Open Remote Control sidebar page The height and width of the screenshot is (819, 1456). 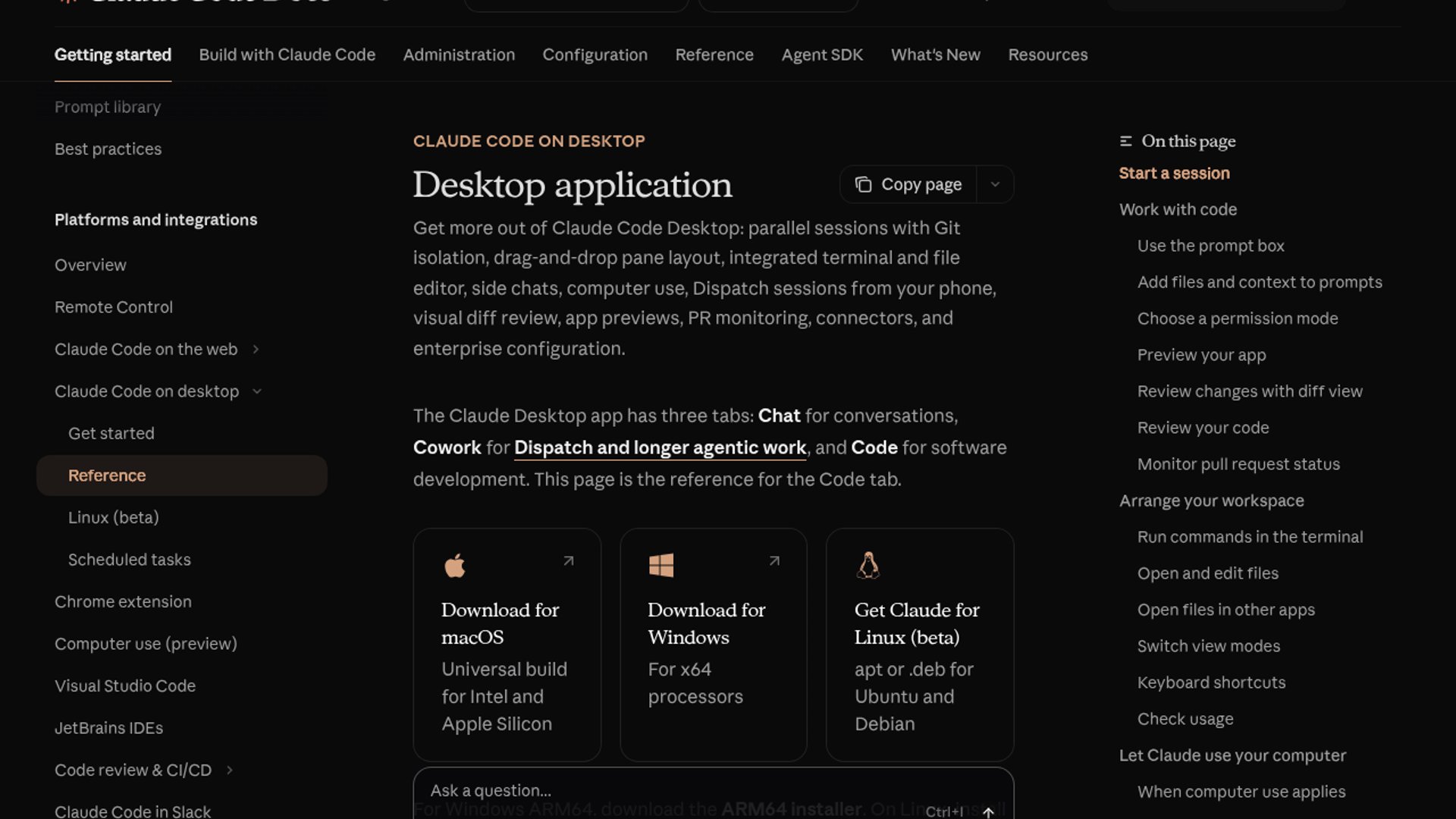[x=114, y=307]
